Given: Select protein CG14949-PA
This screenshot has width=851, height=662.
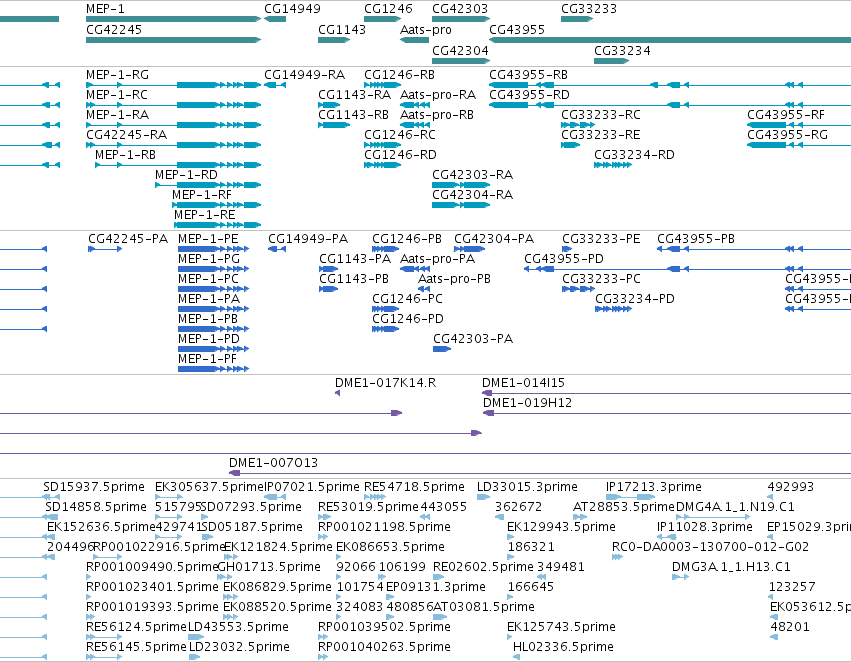Looking at the screenshot, I should pyautogui.click(x=277, y=249).
